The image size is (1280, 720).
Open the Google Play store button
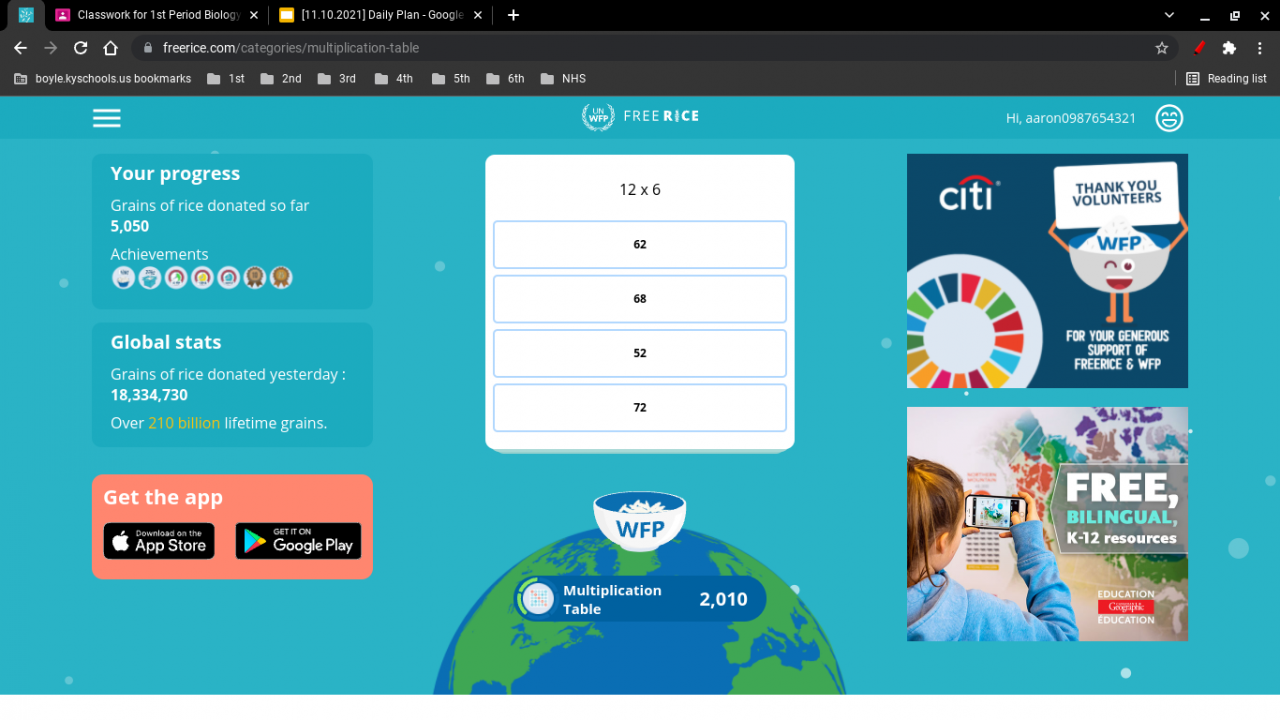[298, 541]
